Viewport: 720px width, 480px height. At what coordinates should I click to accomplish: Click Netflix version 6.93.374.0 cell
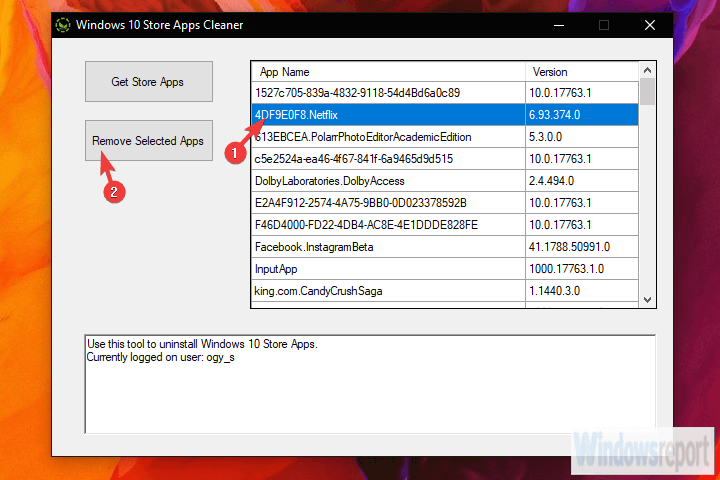pyautogui.click(x=582, y=115)
